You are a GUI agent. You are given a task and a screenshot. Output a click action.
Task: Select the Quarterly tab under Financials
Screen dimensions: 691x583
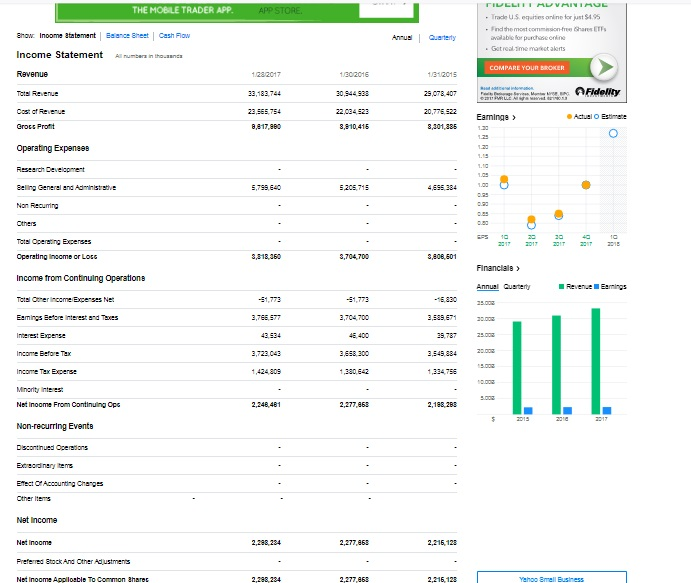(x=517, y=286)
